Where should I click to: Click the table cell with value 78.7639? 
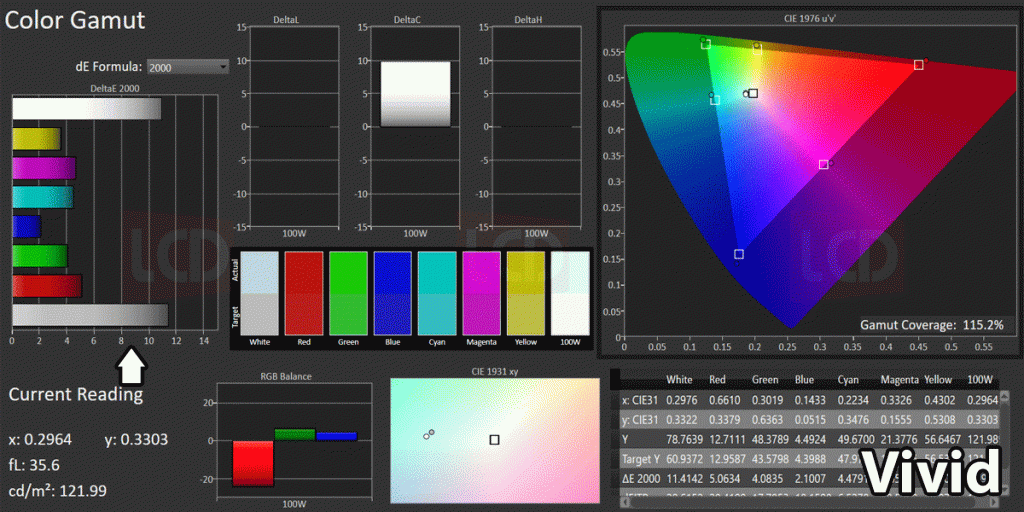[x=684, y=440]
